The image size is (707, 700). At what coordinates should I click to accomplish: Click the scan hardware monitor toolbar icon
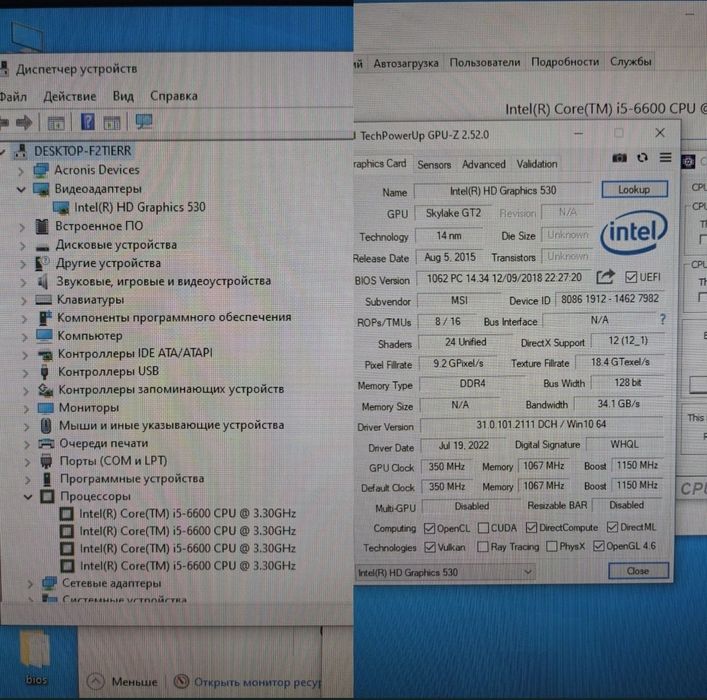(143, 121)
